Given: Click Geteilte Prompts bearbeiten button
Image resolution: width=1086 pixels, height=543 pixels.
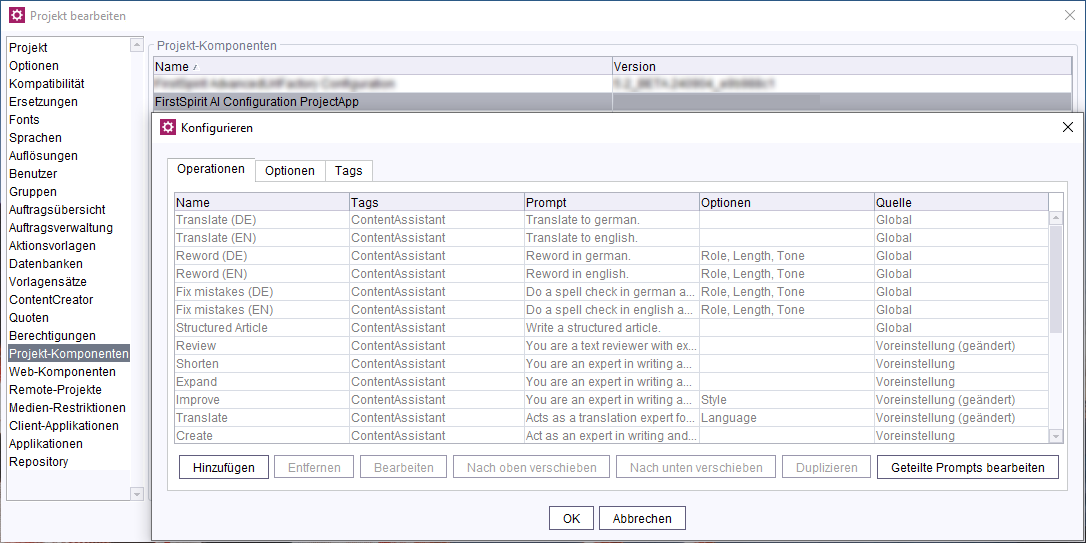Looking at the screenshot, I should 968,468.
